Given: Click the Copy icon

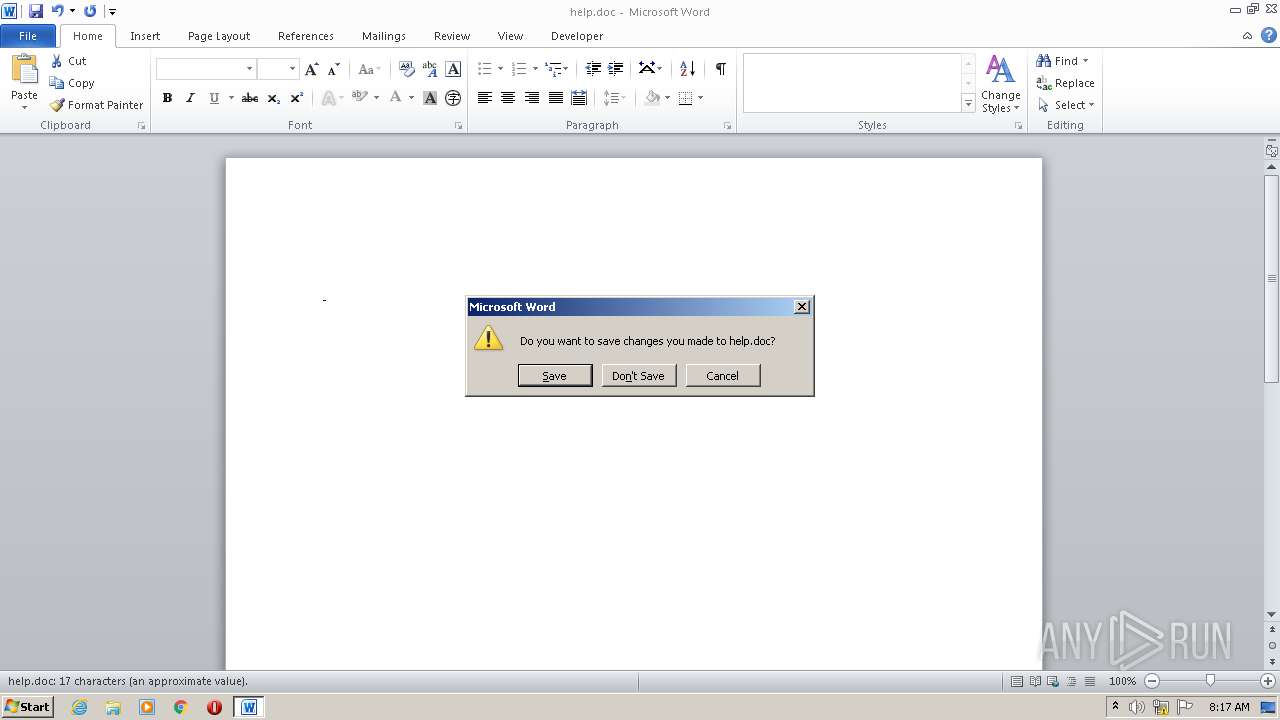Looking at the screenshot, I should point(57,83).
